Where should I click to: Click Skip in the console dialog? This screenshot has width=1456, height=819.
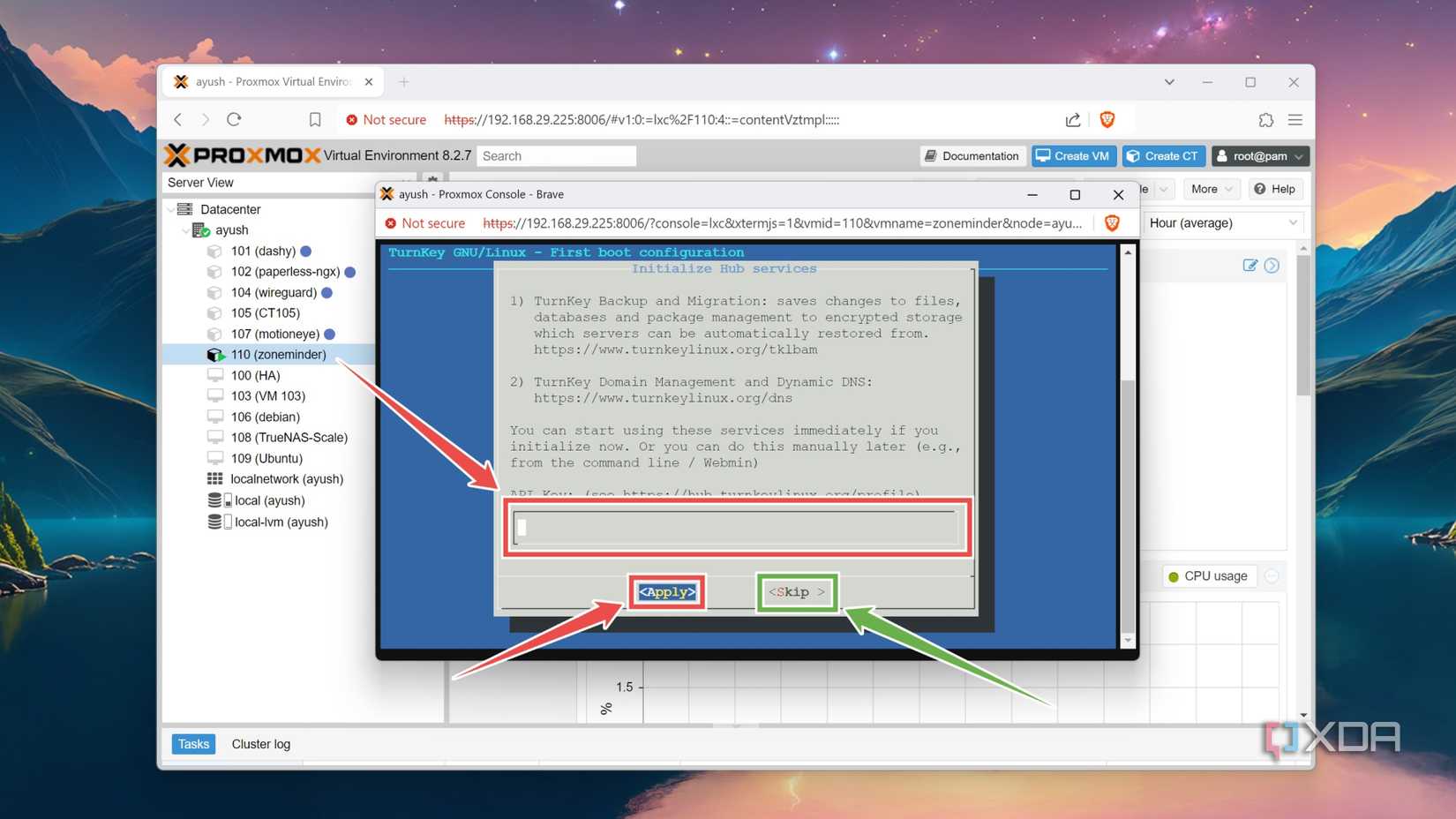(796, 592)
